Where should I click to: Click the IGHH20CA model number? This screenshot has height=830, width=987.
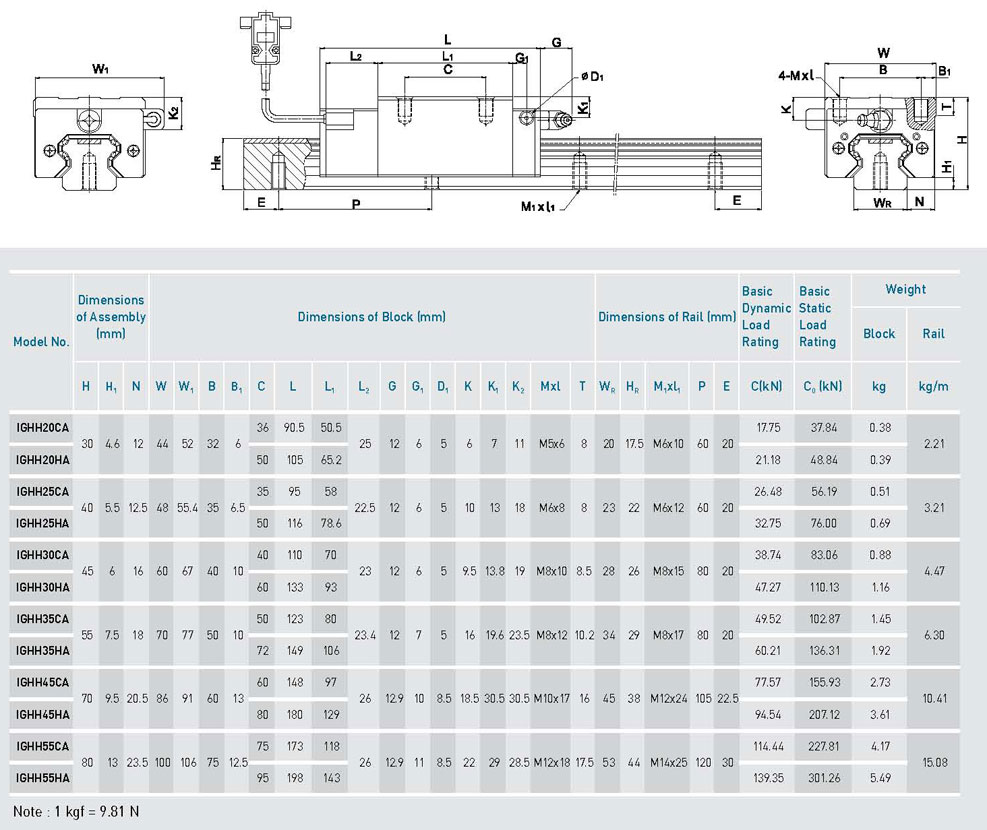click(43, 428)
